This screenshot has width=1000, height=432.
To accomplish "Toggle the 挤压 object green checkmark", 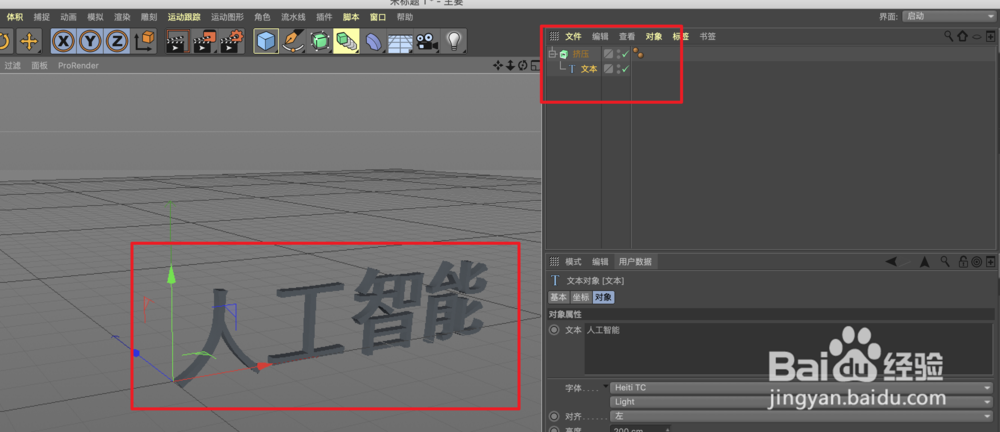I will pyautogui.click(x=626, y=54).
